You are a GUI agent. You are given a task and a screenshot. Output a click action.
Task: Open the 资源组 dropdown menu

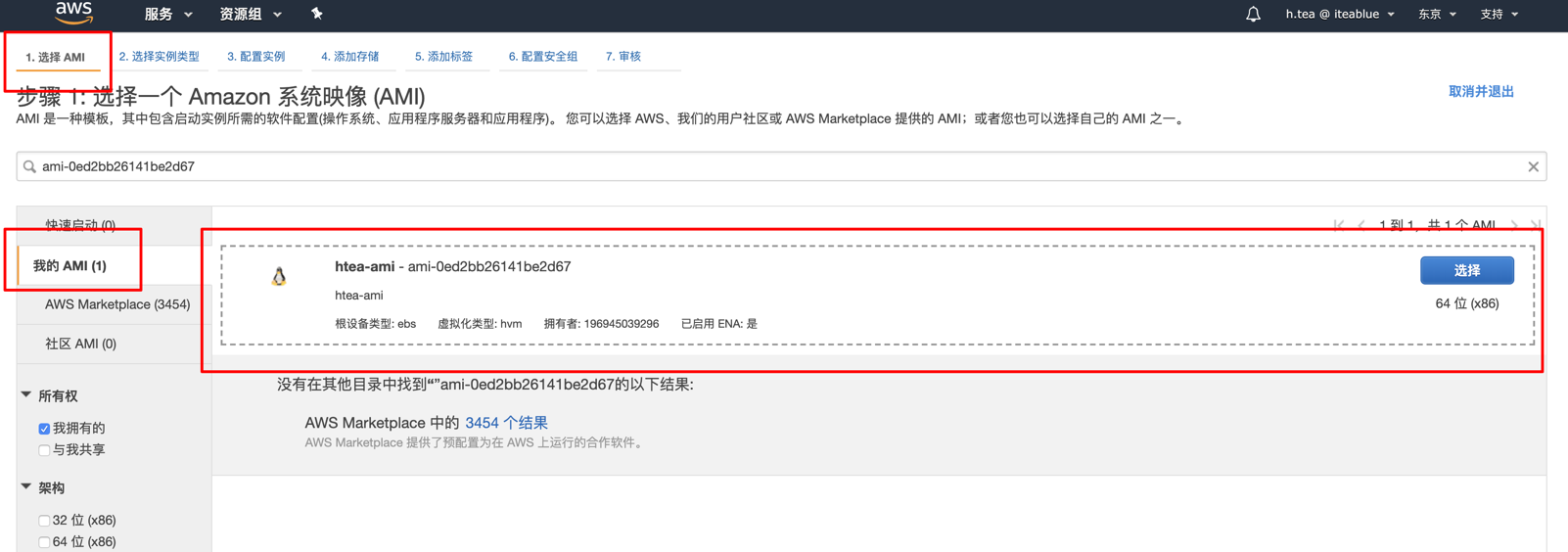coord(251,15)
